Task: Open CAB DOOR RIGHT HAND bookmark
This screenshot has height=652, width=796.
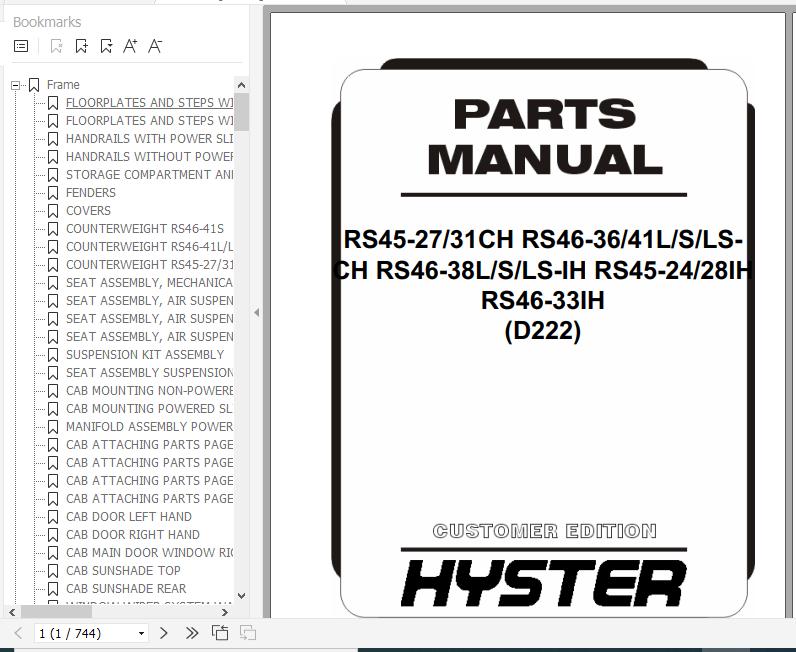Action: point(132,535)
